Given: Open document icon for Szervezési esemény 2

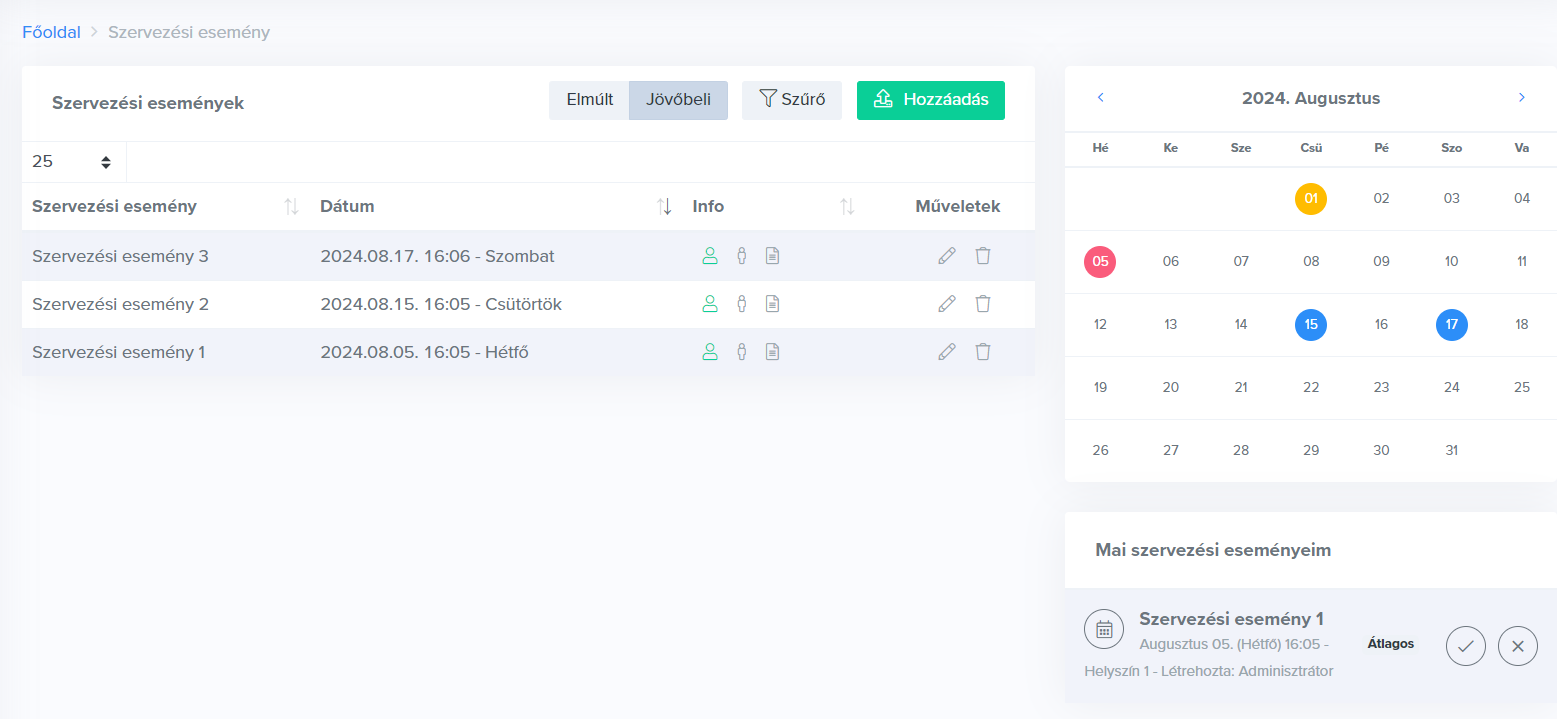Looking at the screenshot, I should tap(772, 304).
